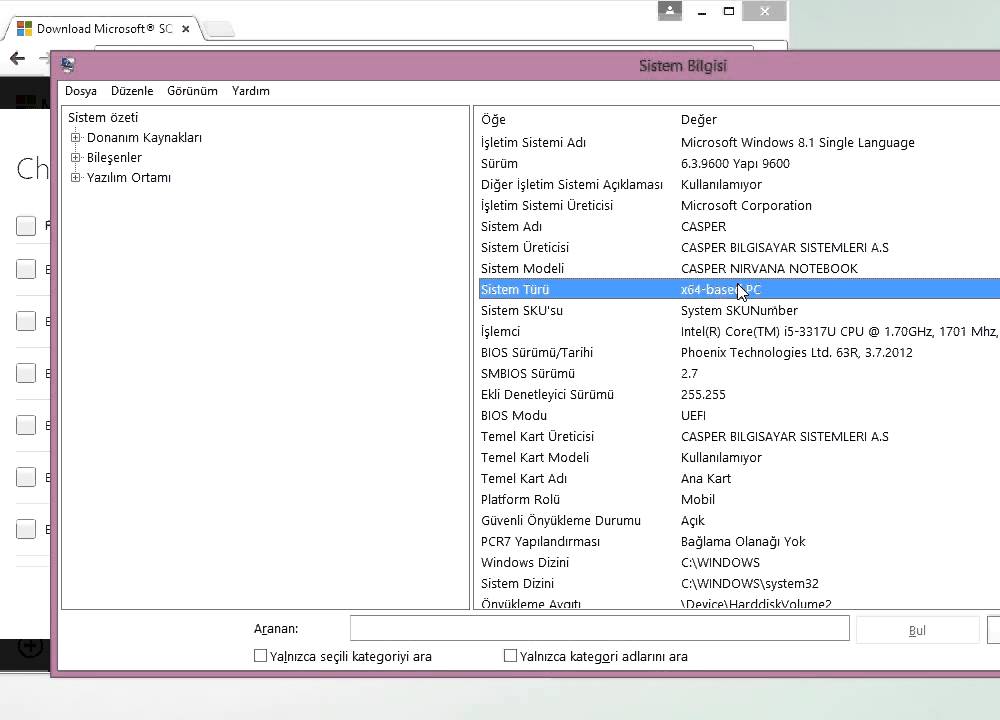Select the highlighted Sistem Türü row
The image size is (1000, 720).
pyautogui.click(x=739, y=290)
